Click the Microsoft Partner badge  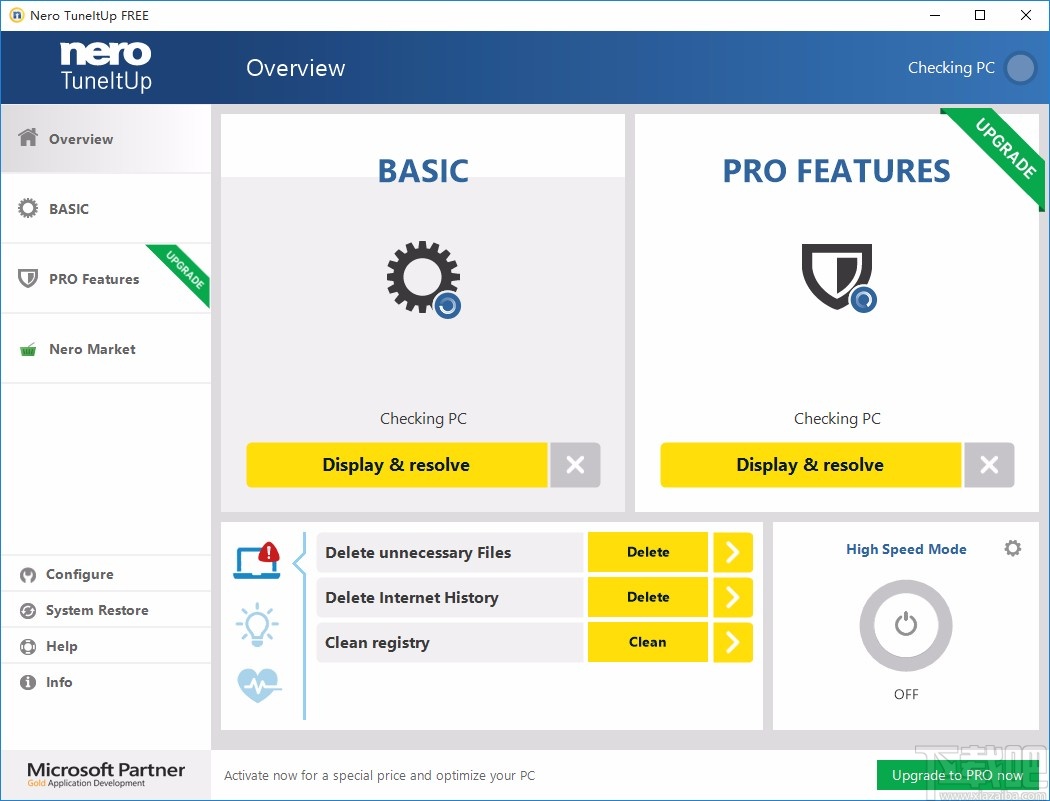[106, 774]
